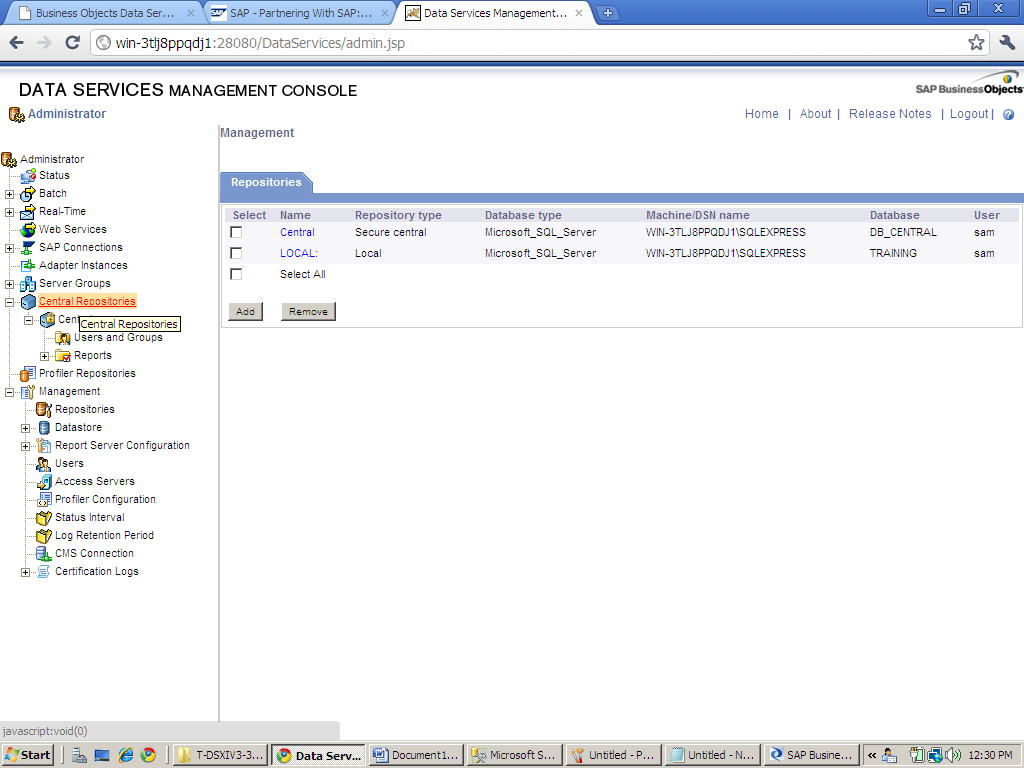Screen dimensions: 1024x768
Task: Click the Profiler Repositories icon
Action: 27,374
